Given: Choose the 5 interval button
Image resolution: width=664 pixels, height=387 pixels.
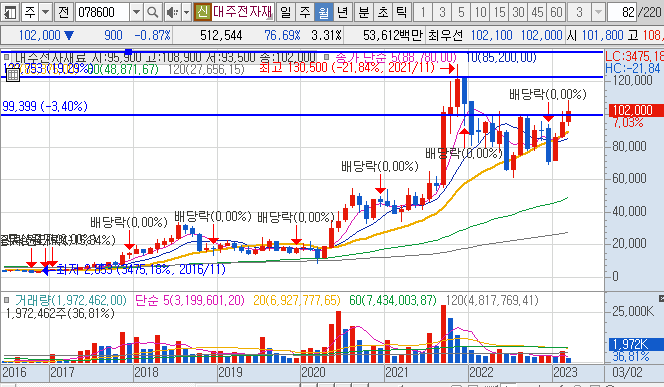Looking at the screenshot, I should coord(461,12).
